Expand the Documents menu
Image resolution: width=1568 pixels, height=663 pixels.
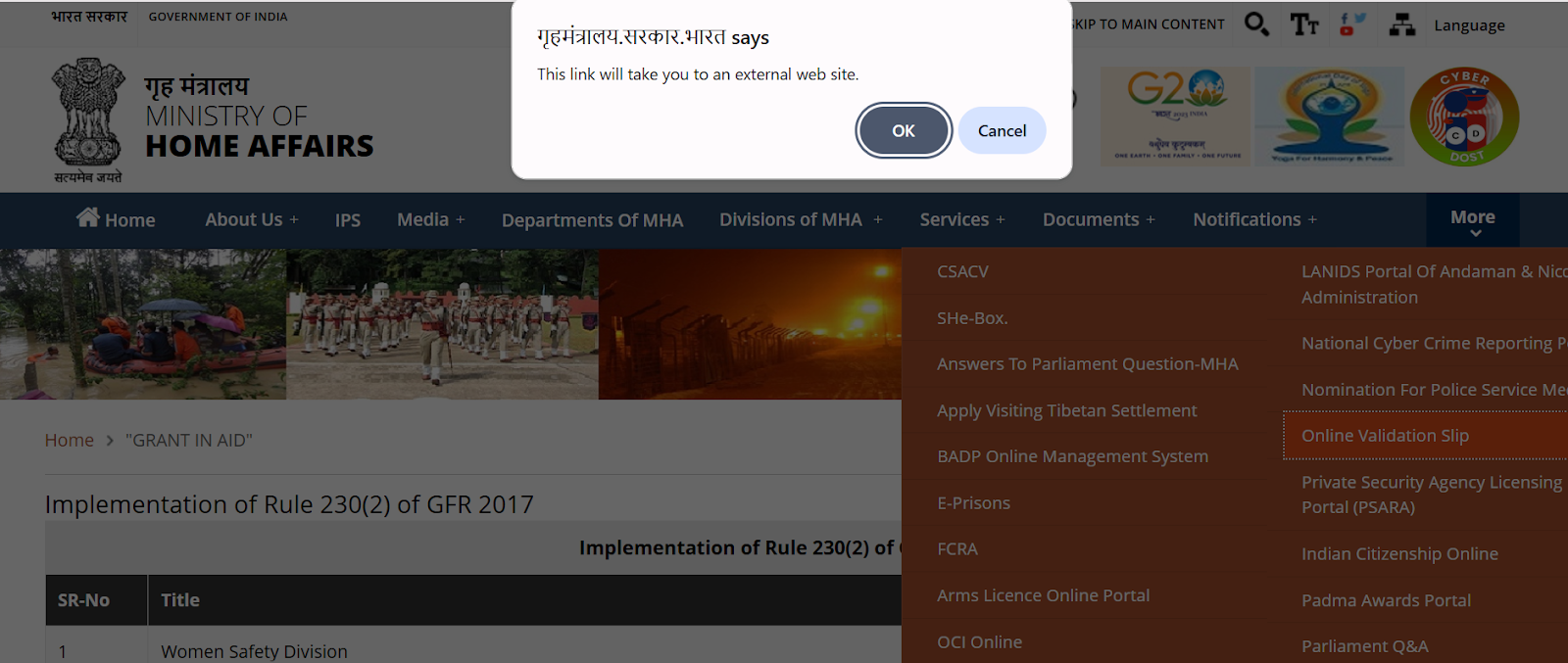(1100, 220)
